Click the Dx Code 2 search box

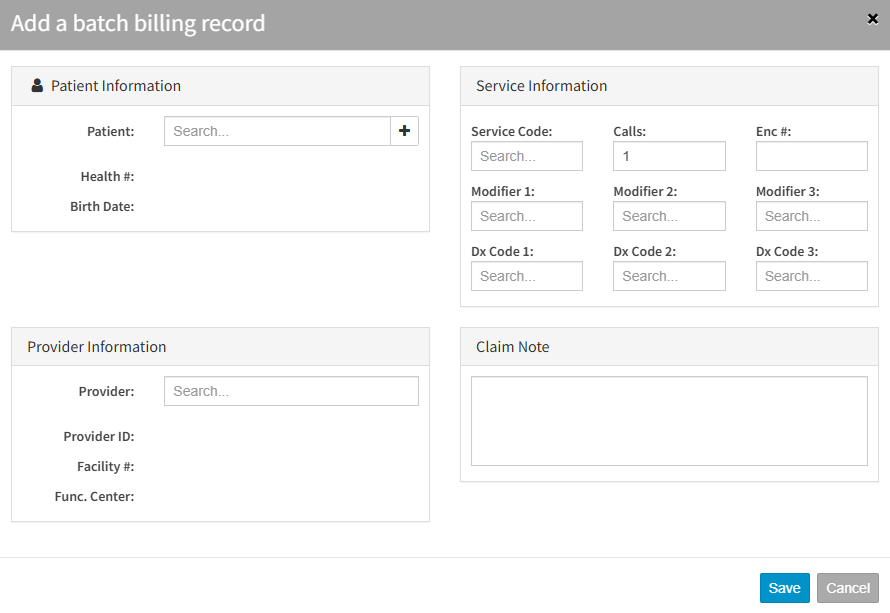point(669,276)
